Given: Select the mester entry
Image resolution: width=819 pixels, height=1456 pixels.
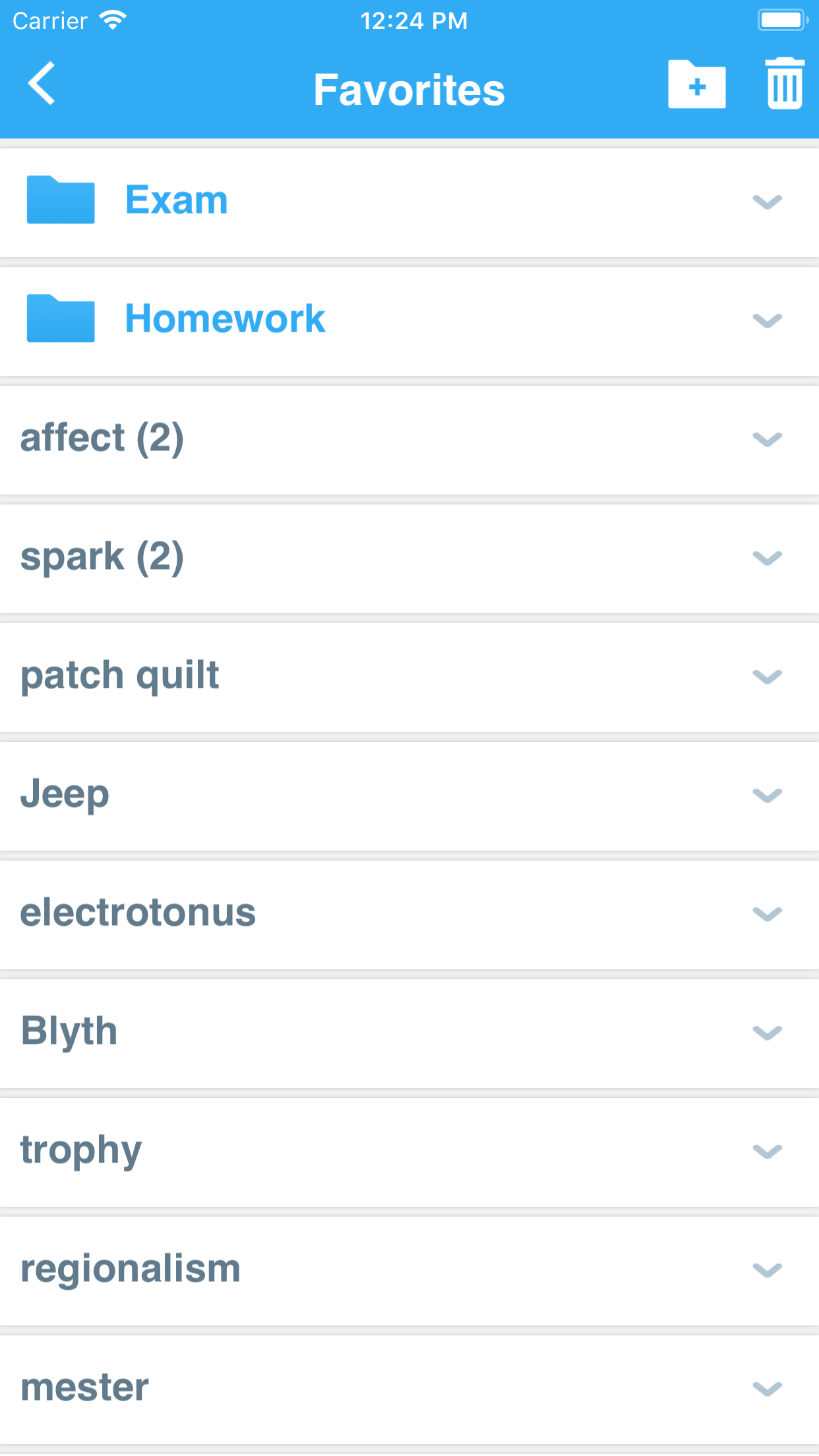Looking at the screenshot, I should click(x=85, y=1387).
